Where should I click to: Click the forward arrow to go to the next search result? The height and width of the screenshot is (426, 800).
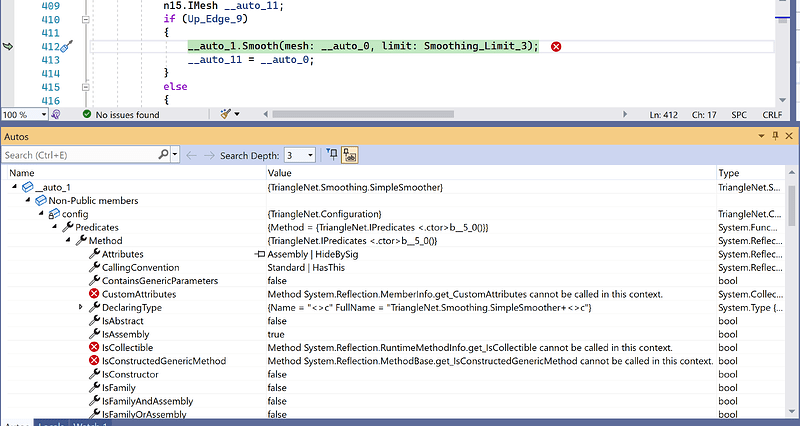(209, 155)
